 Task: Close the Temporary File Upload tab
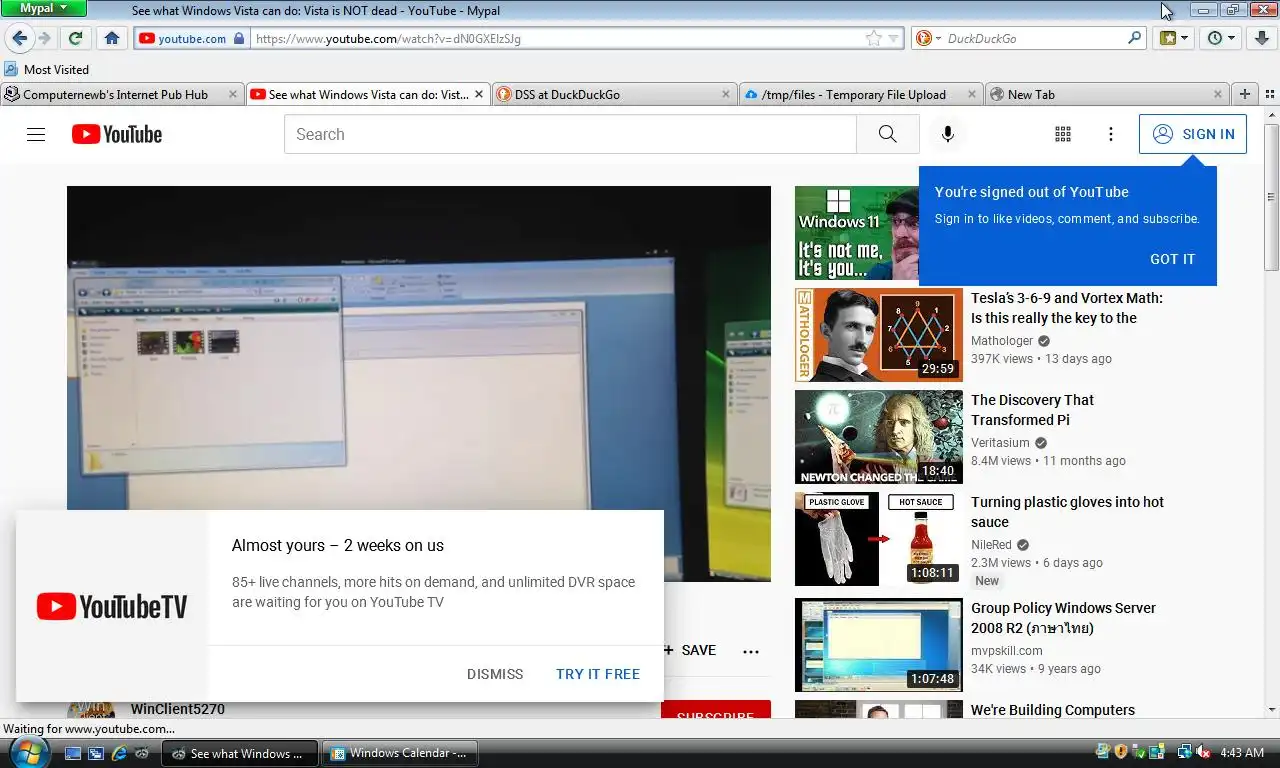coord(972,94)
